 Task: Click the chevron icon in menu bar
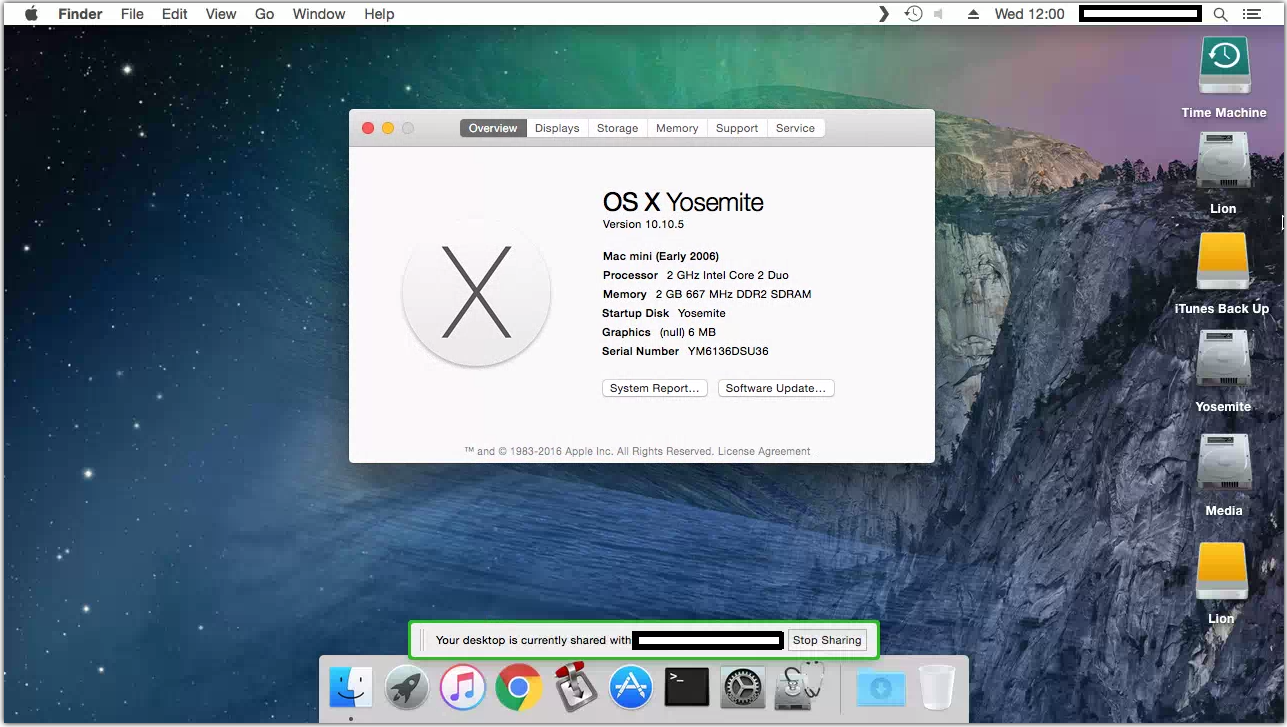[883, 14]
